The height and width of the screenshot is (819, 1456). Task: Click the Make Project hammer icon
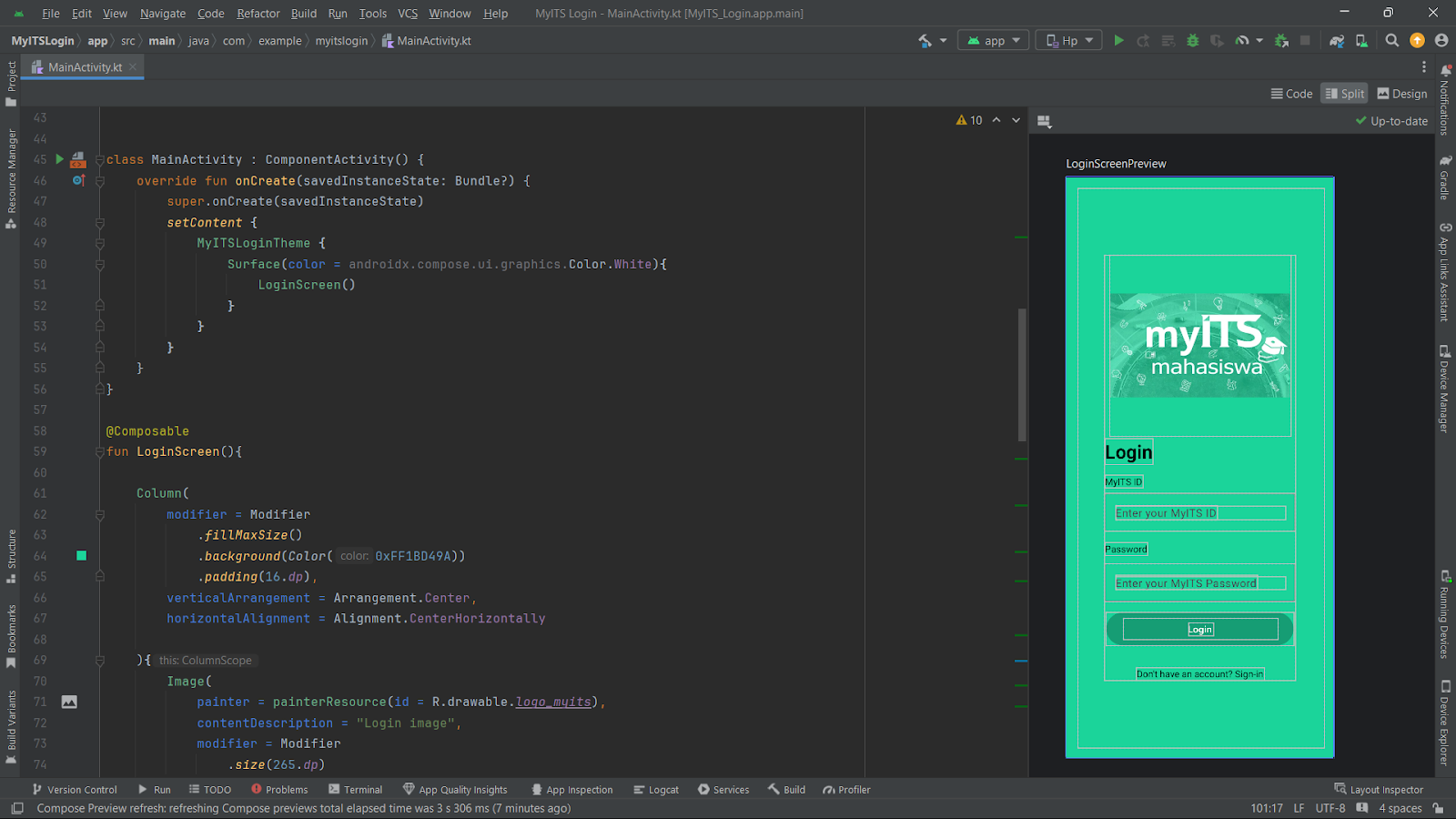925,40
